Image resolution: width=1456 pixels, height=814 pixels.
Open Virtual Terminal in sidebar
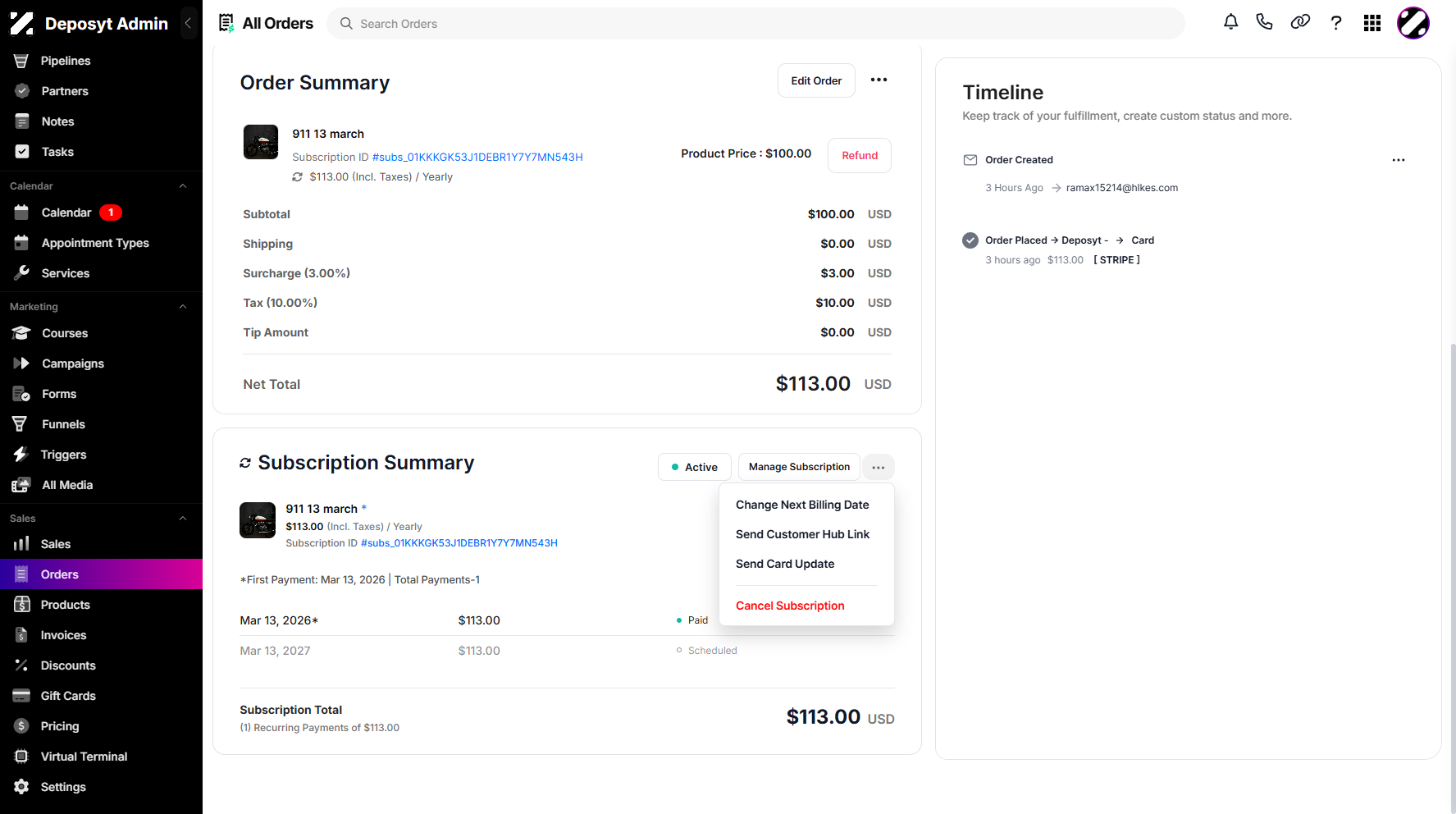point(84,757)
